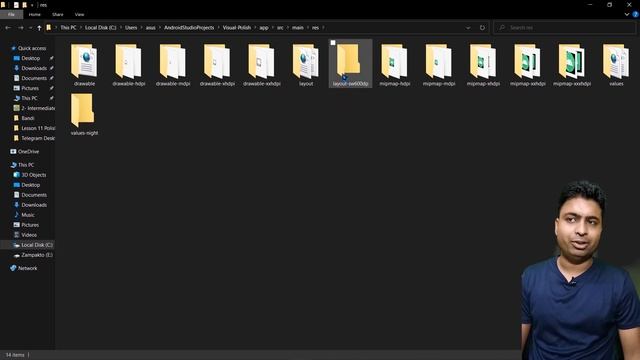Viewport: 640px width, 360px height.
Task: Open the mipmap-xhdpi folder
Action: coord(483,65)
